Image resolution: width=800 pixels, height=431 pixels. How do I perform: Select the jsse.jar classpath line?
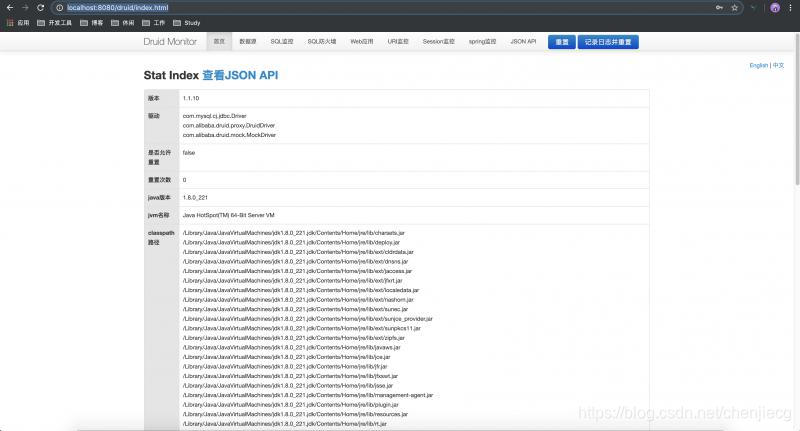click(288, 386)
